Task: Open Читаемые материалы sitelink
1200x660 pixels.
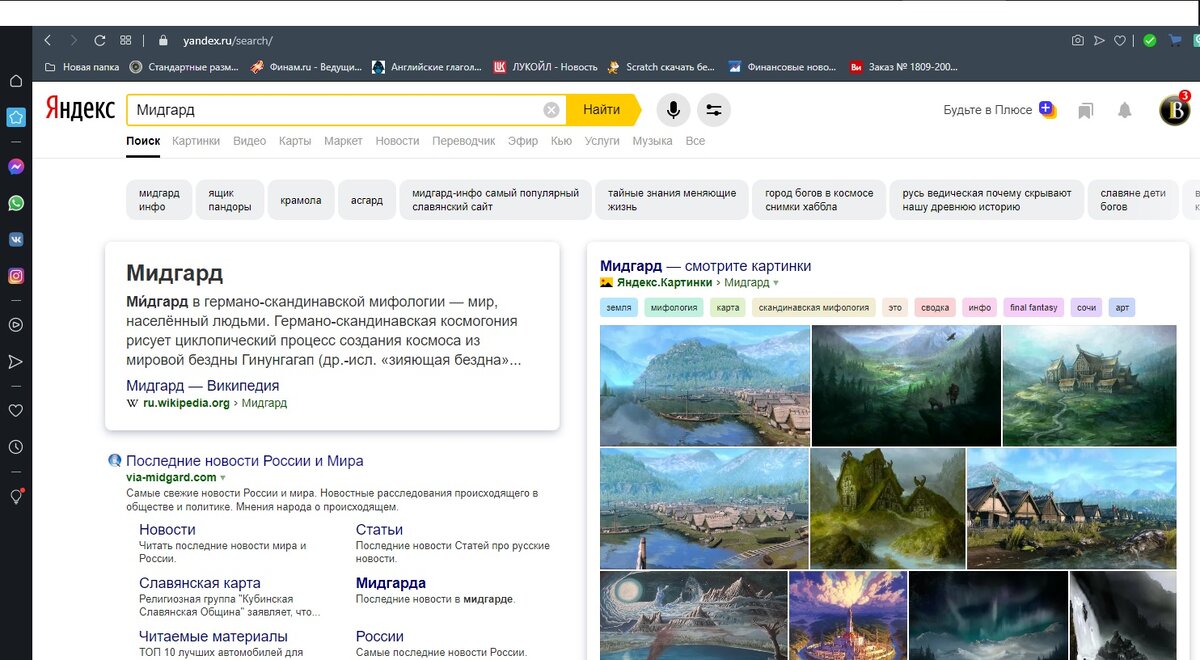Action: point(213,636)
